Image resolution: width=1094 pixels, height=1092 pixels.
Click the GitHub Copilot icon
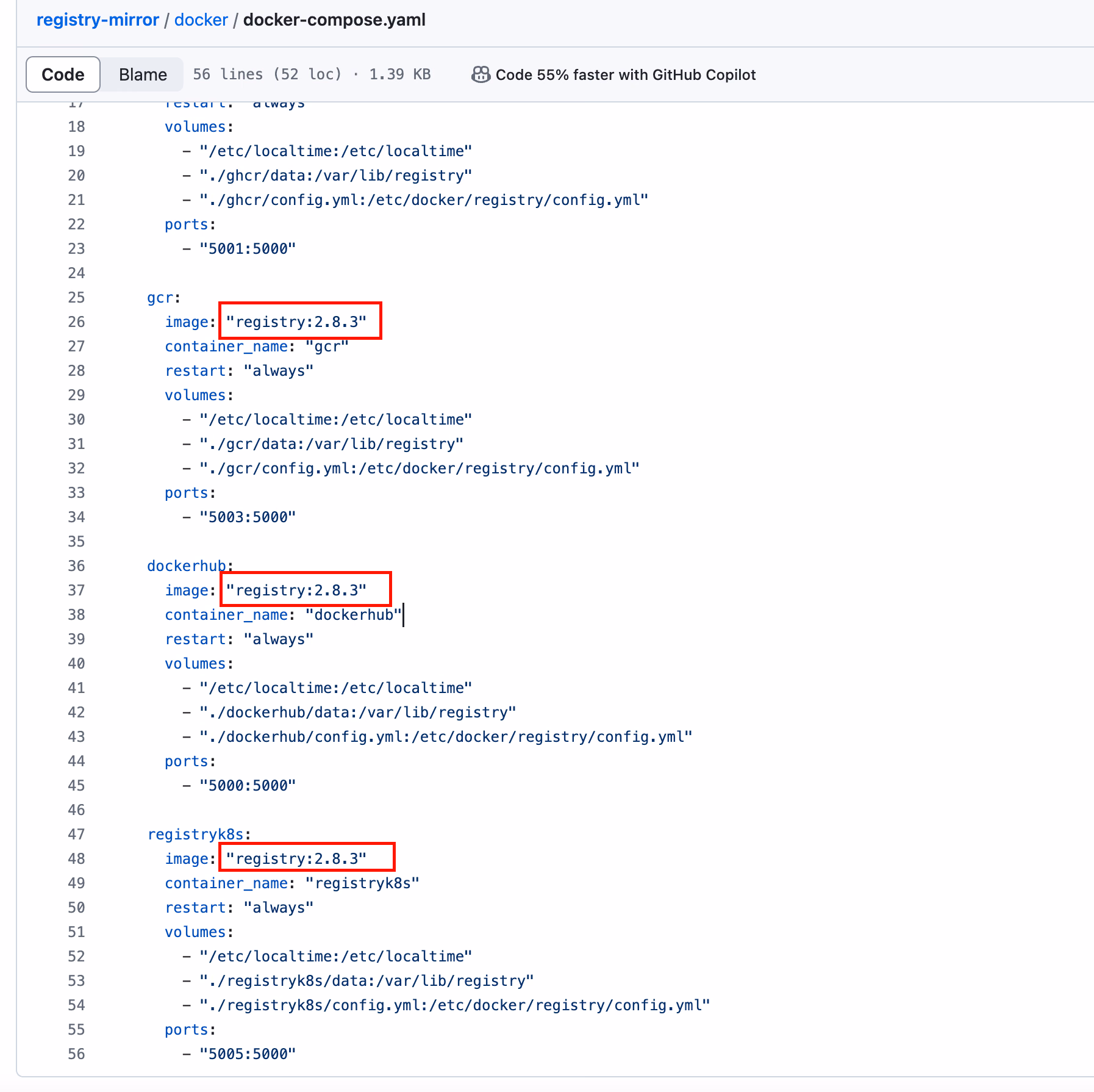tap(481, 74)
